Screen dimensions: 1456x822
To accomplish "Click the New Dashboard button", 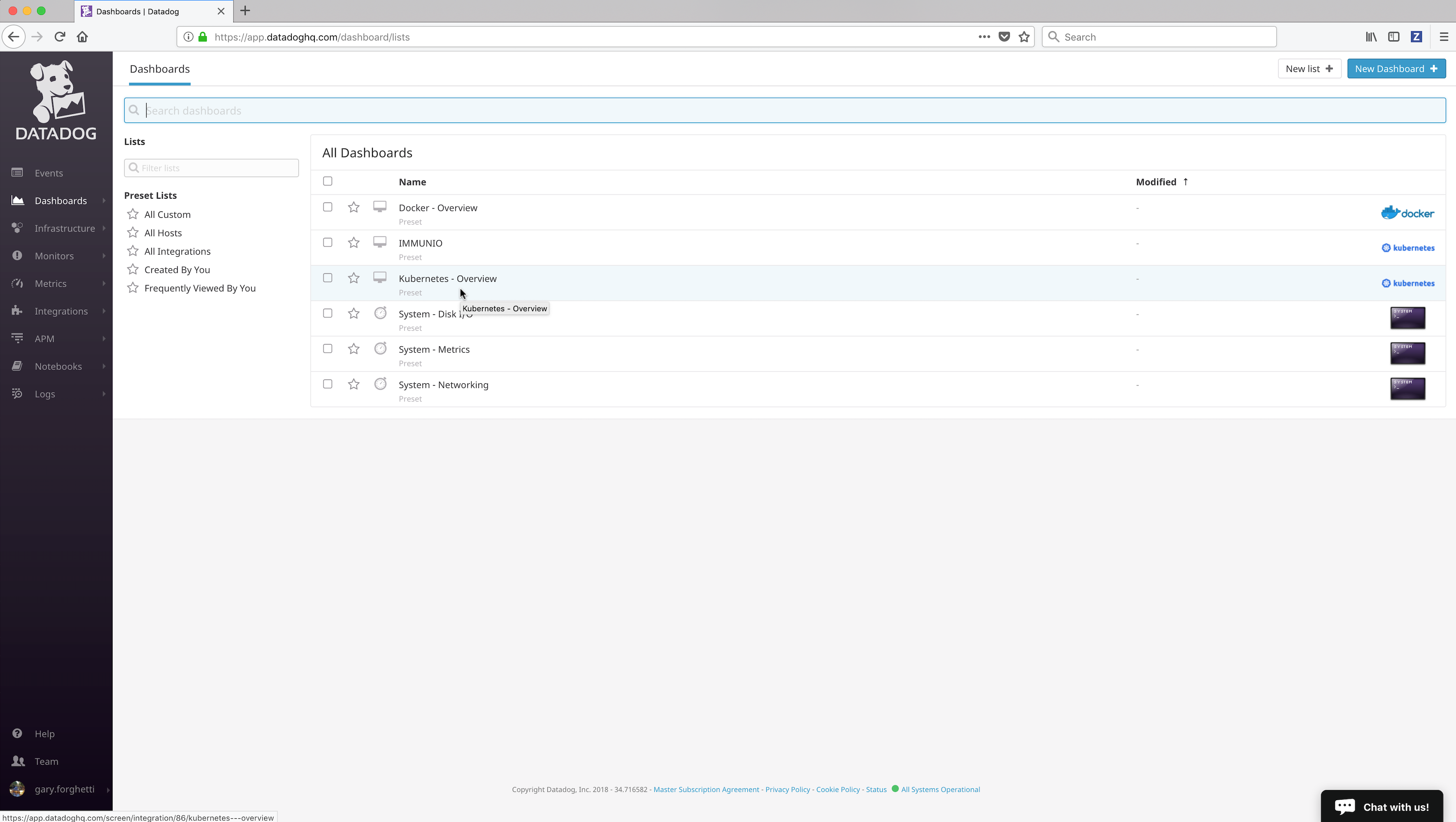I will click(1396, 69).
